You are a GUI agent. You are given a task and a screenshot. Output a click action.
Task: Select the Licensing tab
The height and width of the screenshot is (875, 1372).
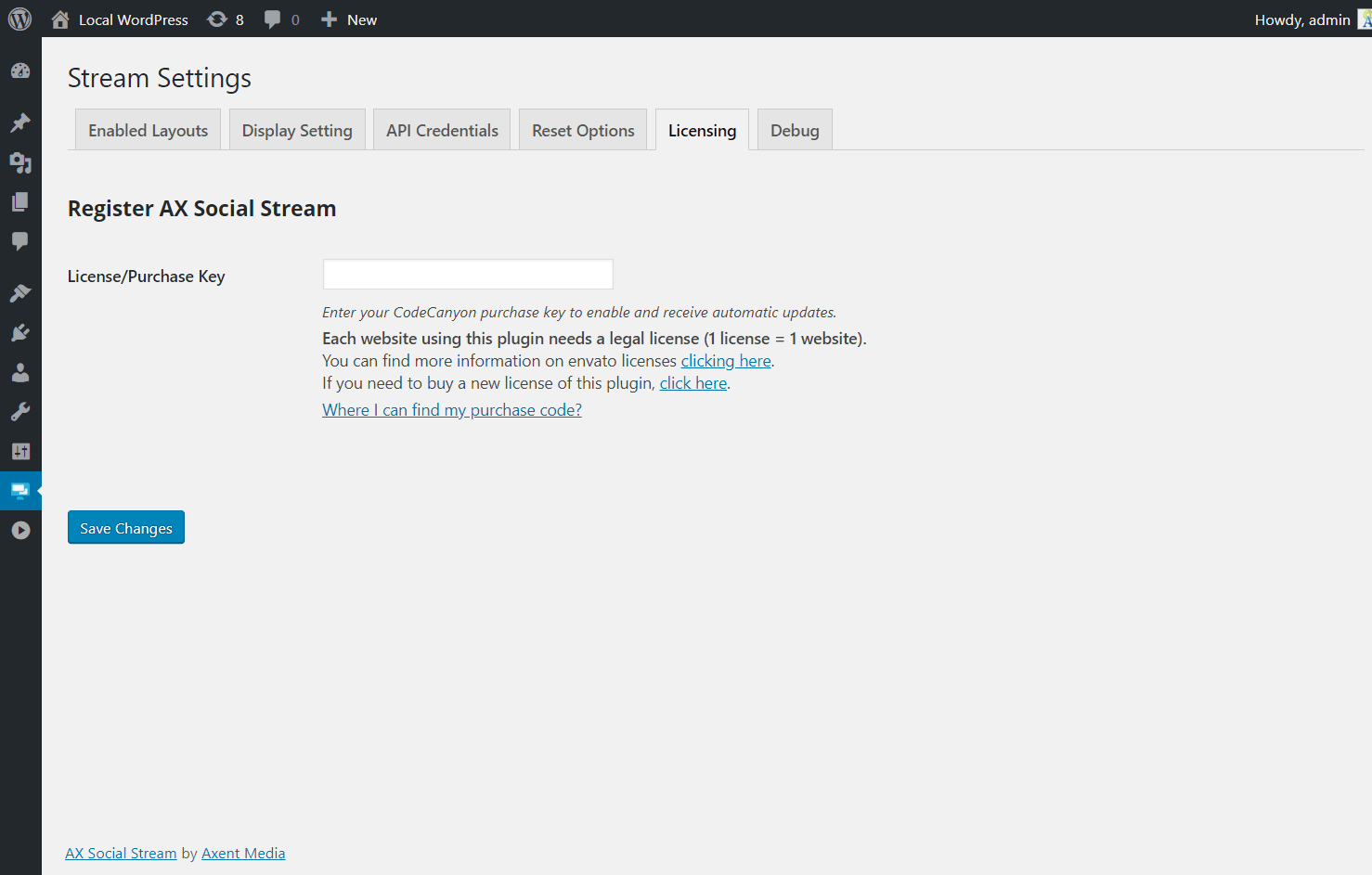click(702, 130)
